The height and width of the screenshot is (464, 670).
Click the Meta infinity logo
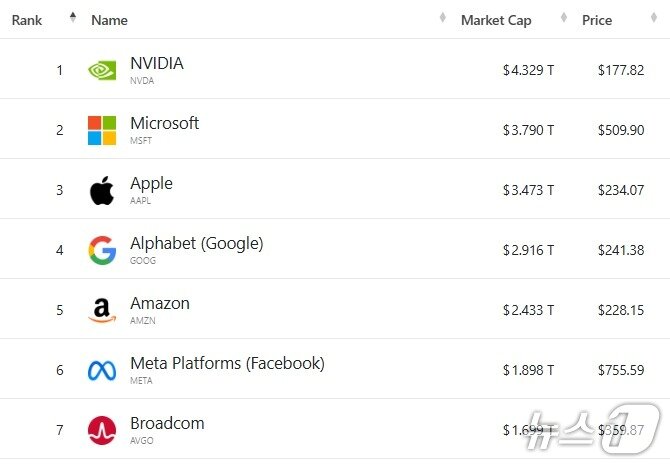click(102, 371)
